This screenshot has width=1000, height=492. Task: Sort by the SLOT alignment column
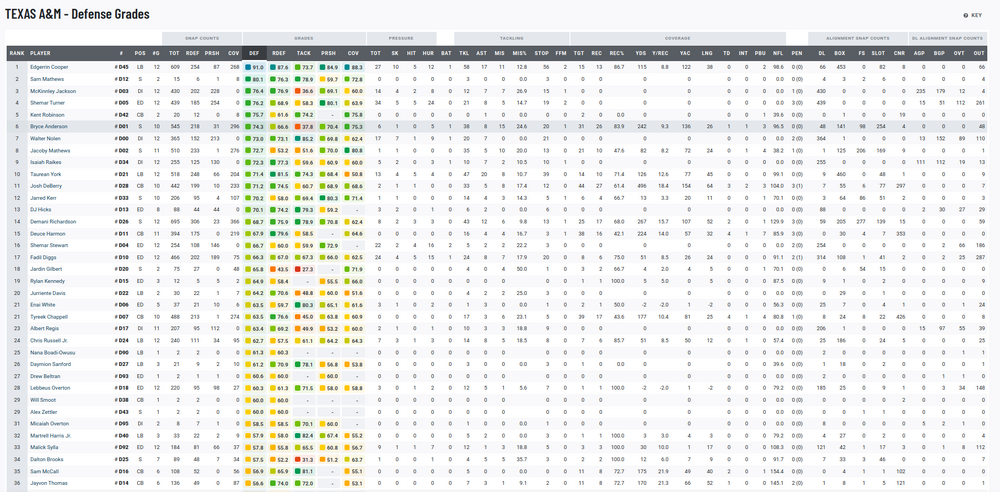tap(879, 52)
